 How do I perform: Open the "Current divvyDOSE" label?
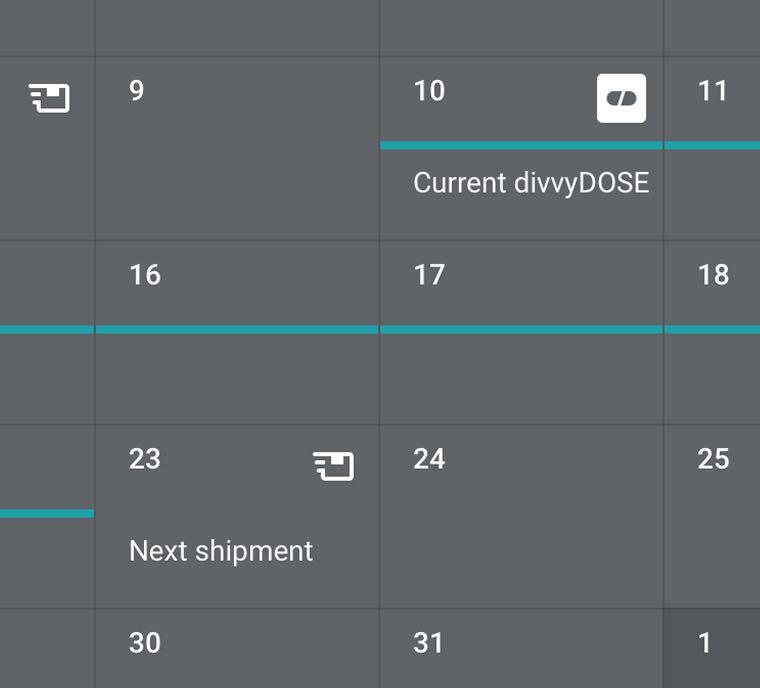pyautogui.click(x=531, y=183)
